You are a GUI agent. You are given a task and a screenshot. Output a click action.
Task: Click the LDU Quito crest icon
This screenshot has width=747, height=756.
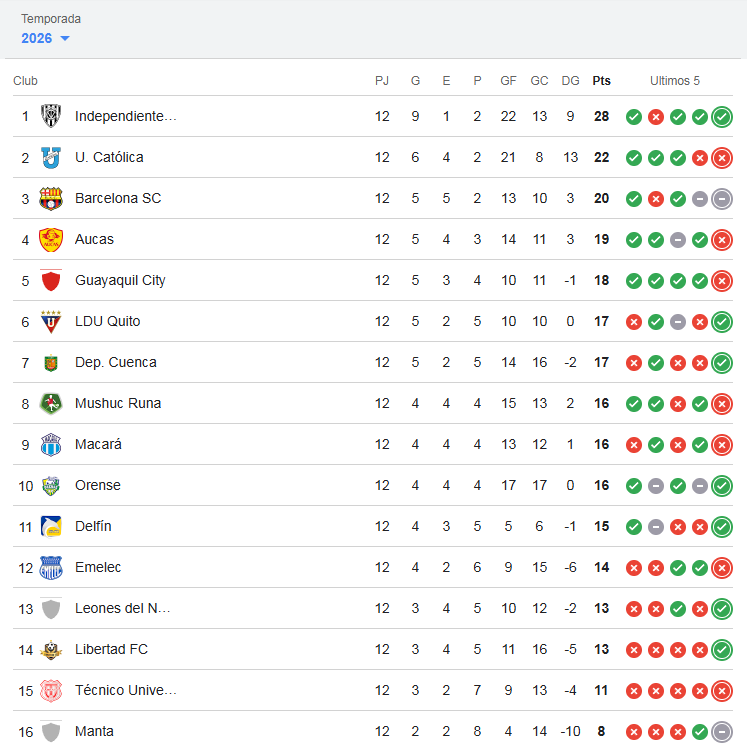click(51, 321)
